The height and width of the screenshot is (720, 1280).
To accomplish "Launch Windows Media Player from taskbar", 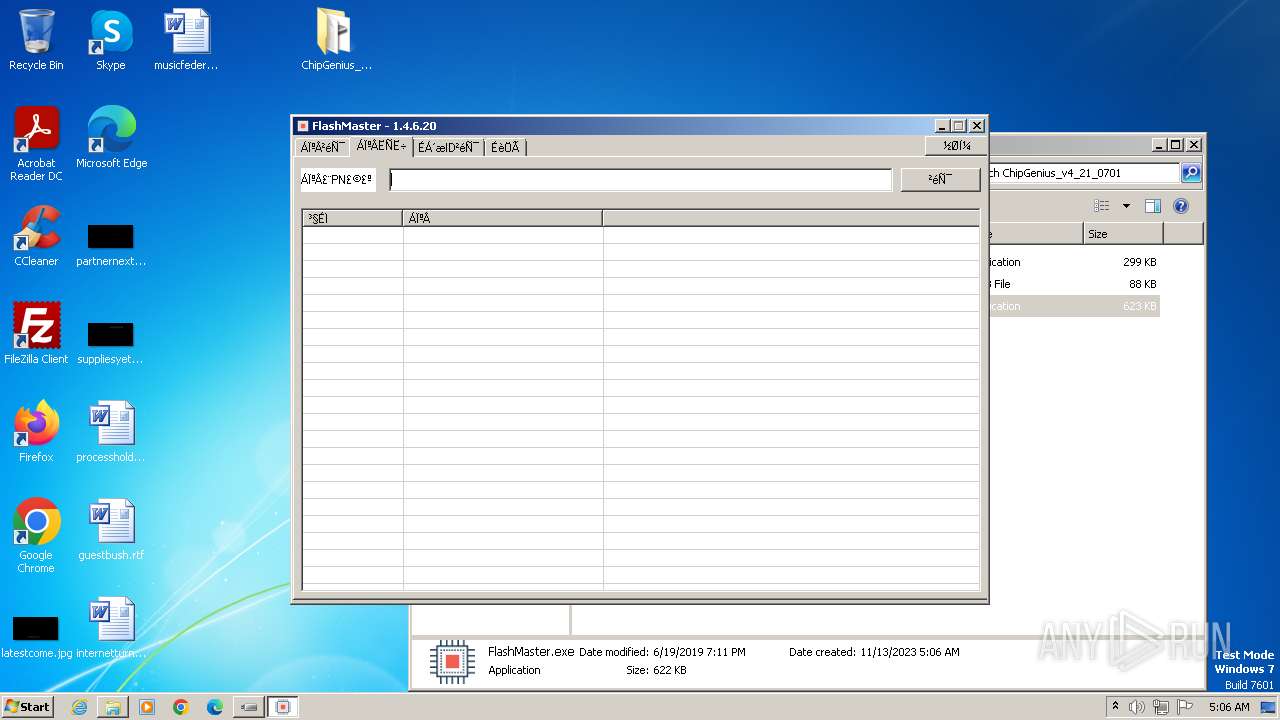I will coord(147,707).
